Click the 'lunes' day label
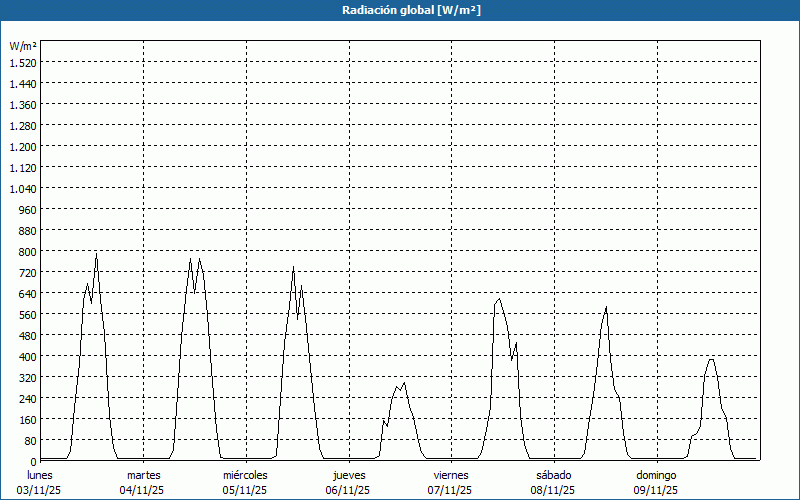The height and width of the screenshot is (500, 800). pos(40,475)
